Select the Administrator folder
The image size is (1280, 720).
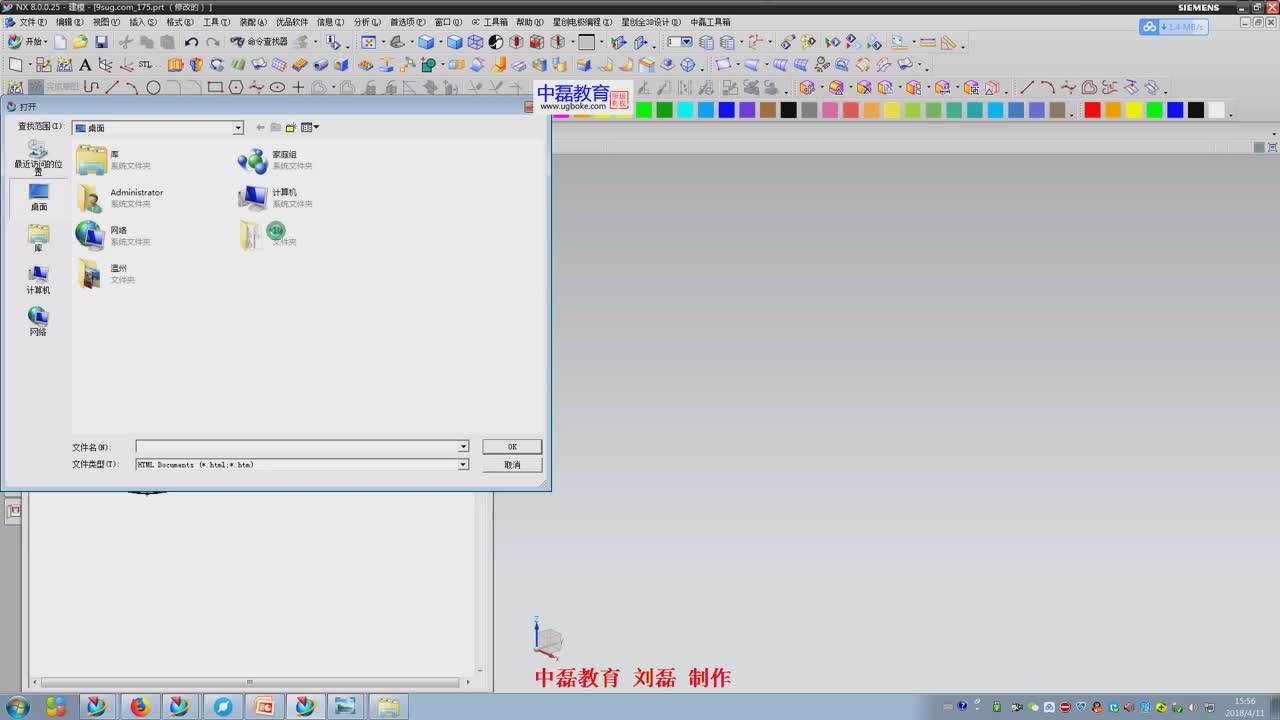coord(120,197)
